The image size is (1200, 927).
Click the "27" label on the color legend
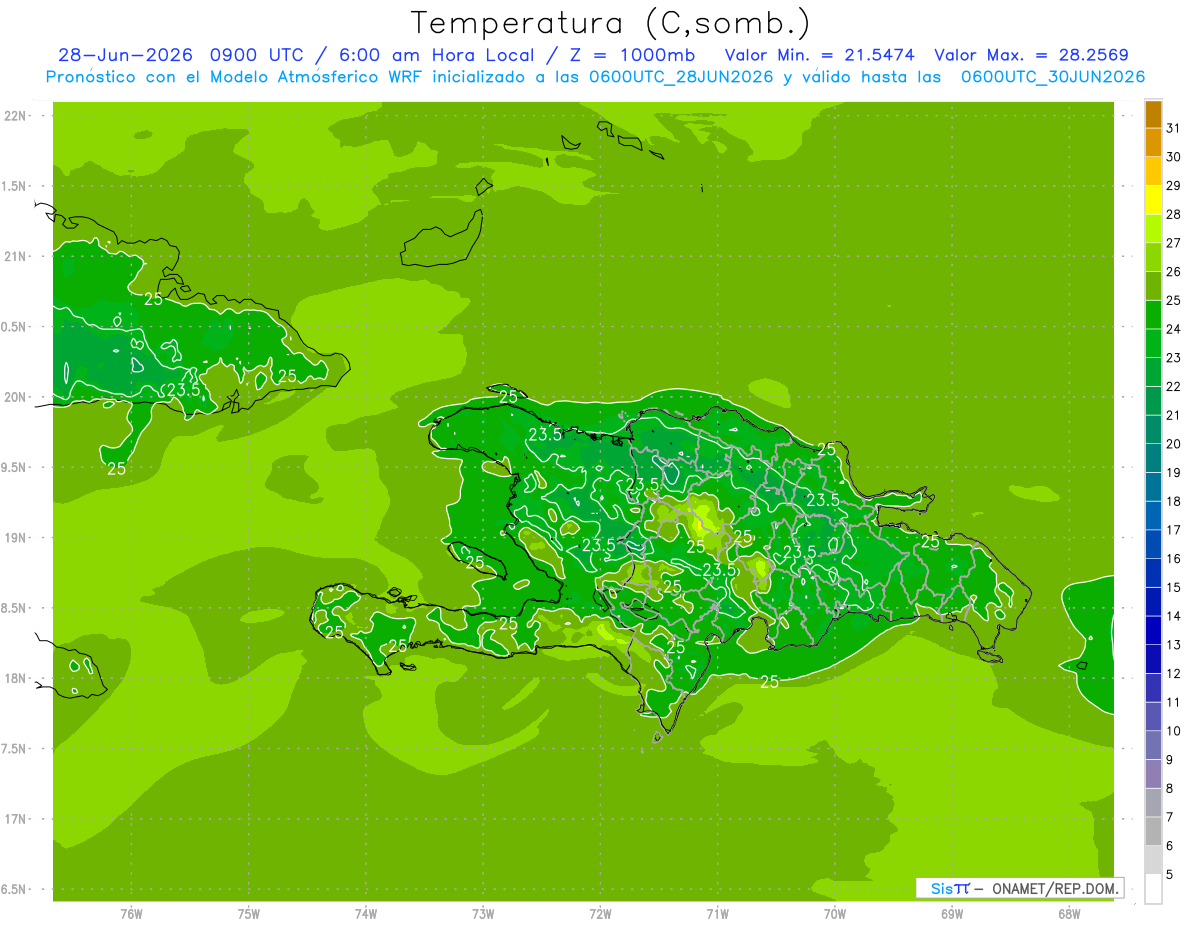(x=1173, y=242)
